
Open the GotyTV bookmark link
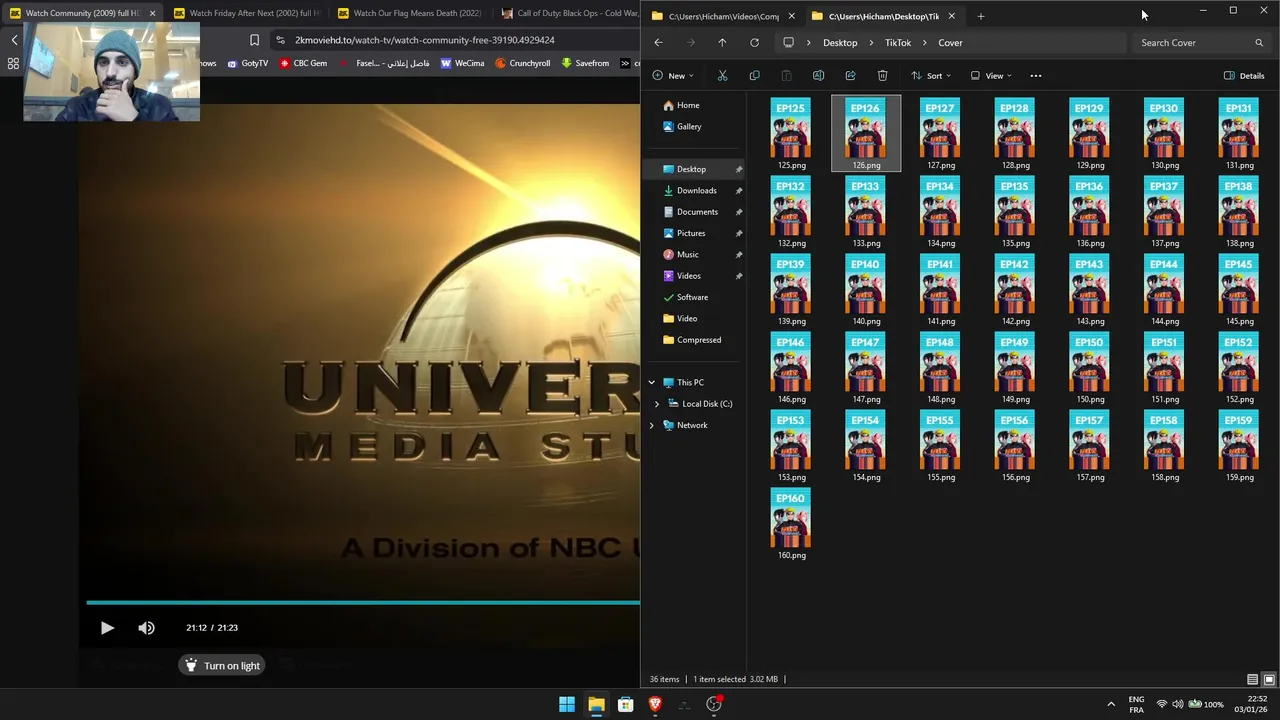click(x=248, y=63)
